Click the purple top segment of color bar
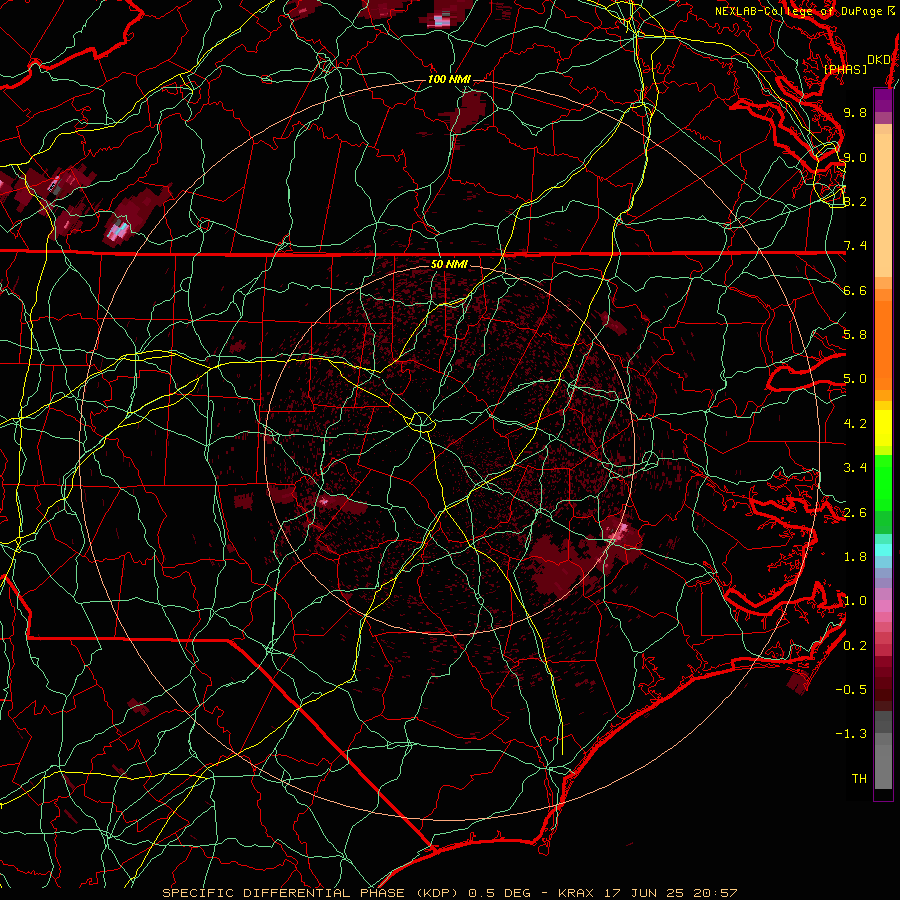The width and height of the screenshot is (900, 900). click(x=883, y=100)
